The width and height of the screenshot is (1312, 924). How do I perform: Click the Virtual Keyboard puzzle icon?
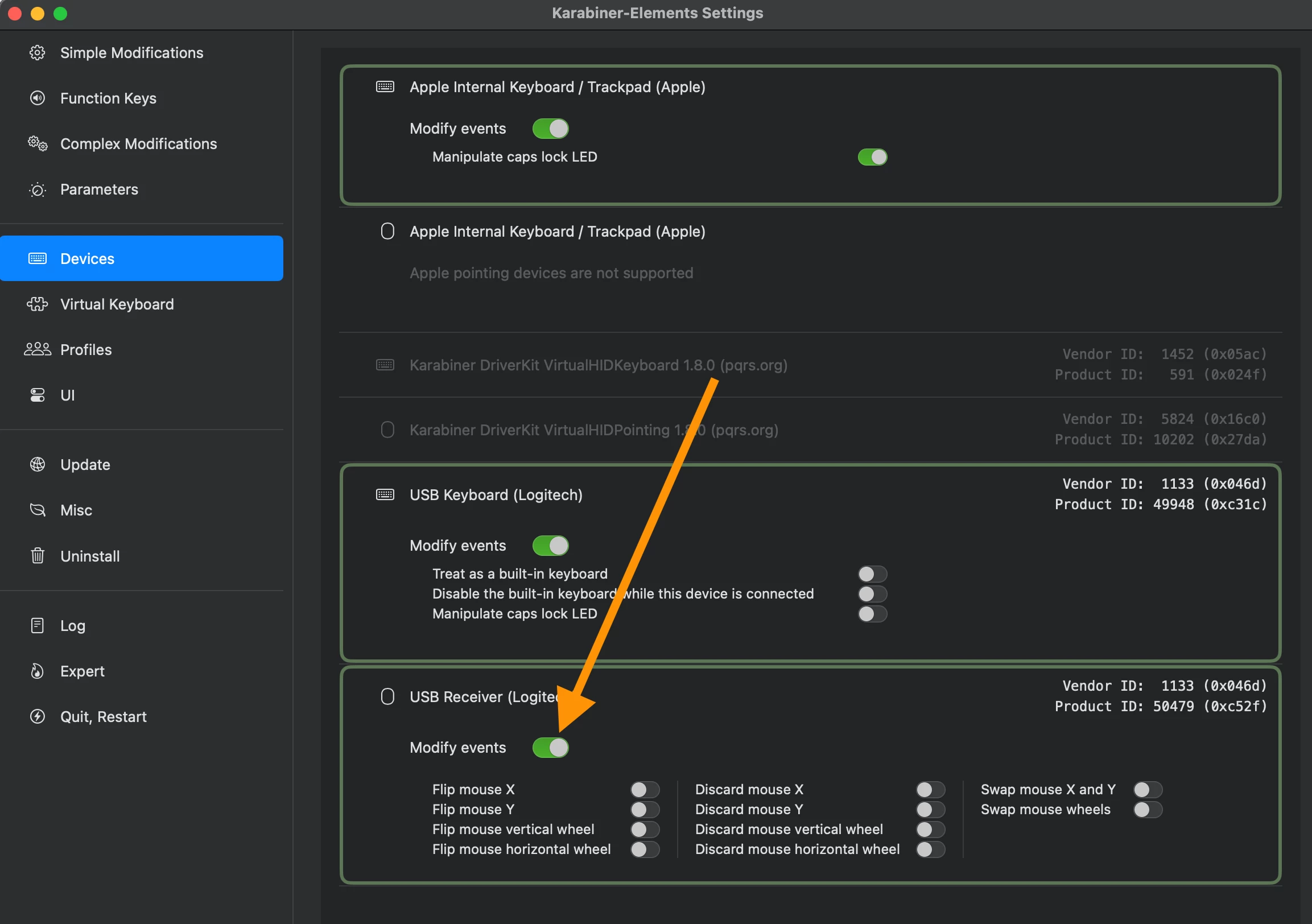coord(37,304)
